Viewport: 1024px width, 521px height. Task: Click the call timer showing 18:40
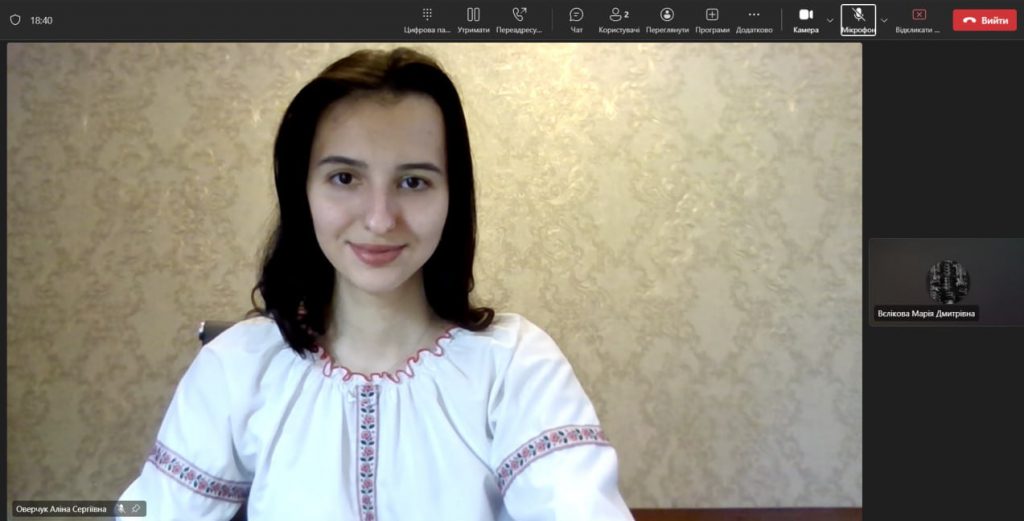click(x=42, y=20)
